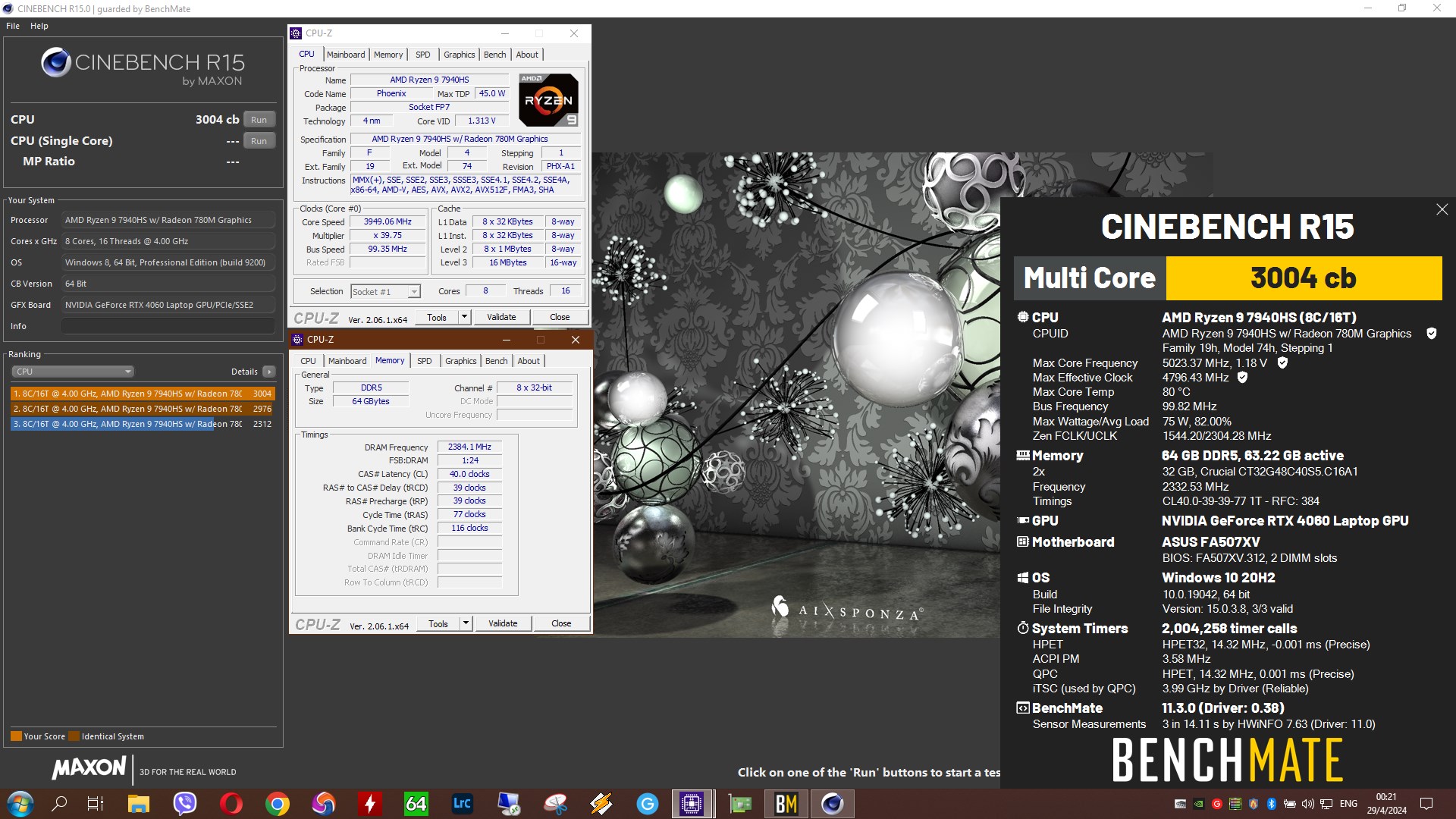
Task: Select ranking entry with score 2976
Action: coord(143,409)
